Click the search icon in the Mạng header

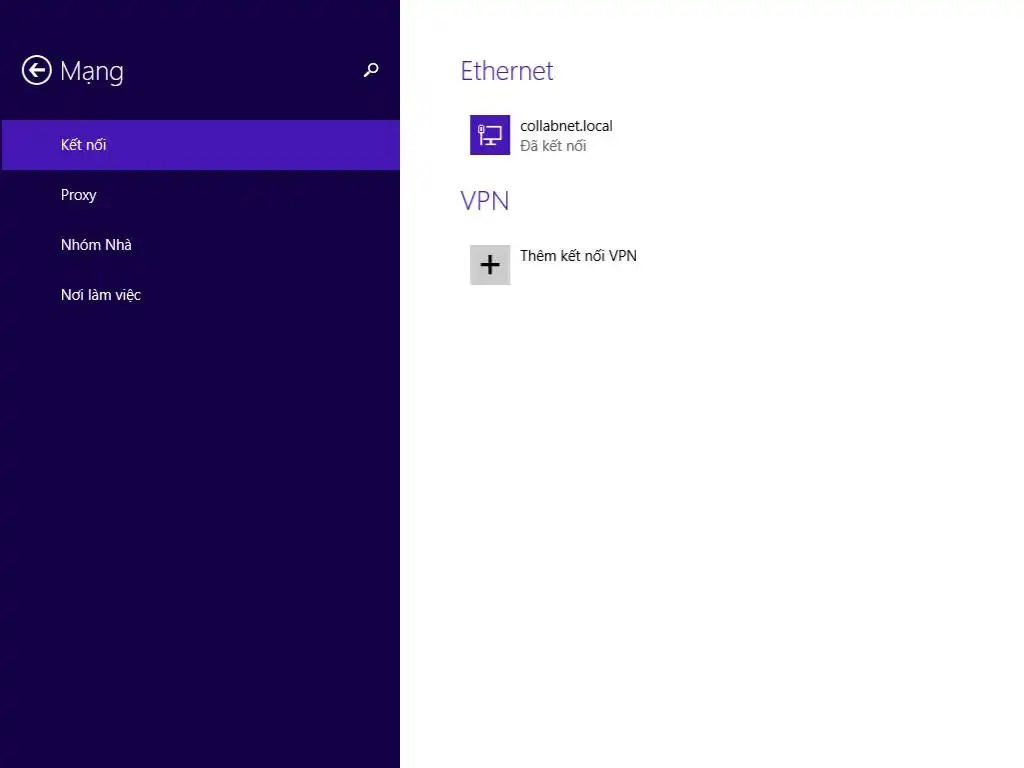pyautogui.click(x=371, y=70)
